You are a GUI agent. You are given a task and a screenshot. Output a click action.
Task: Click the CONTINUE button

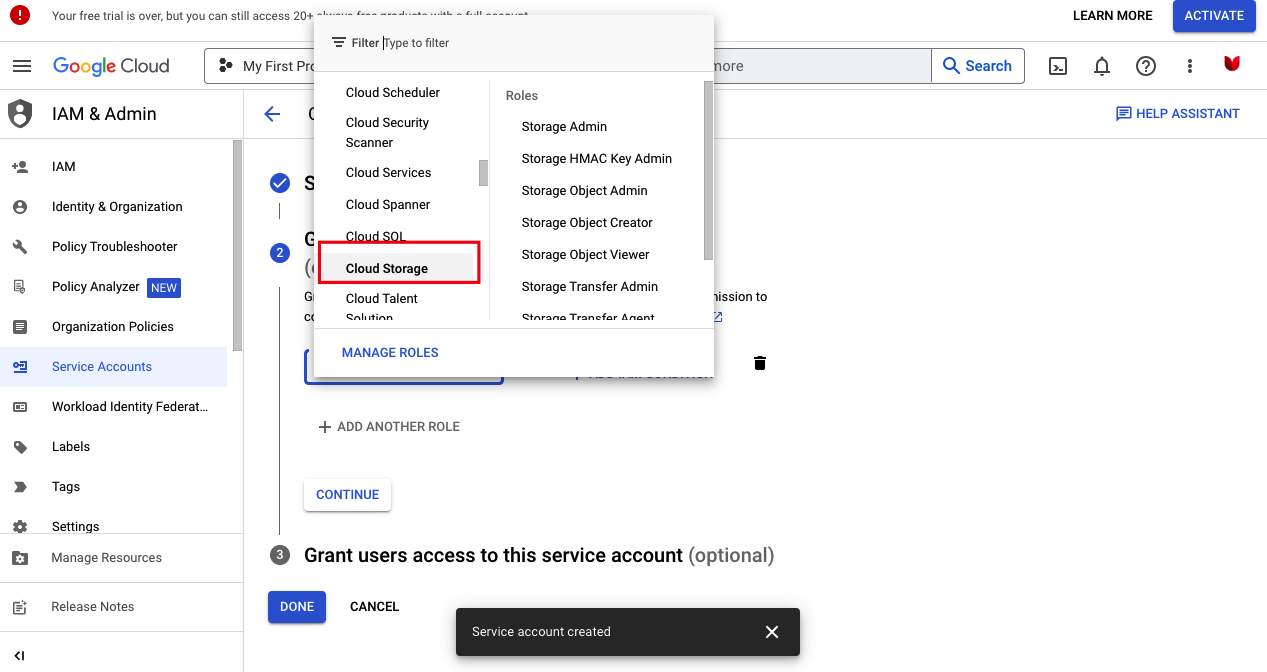pyautogui.click(x=347, y=495)
